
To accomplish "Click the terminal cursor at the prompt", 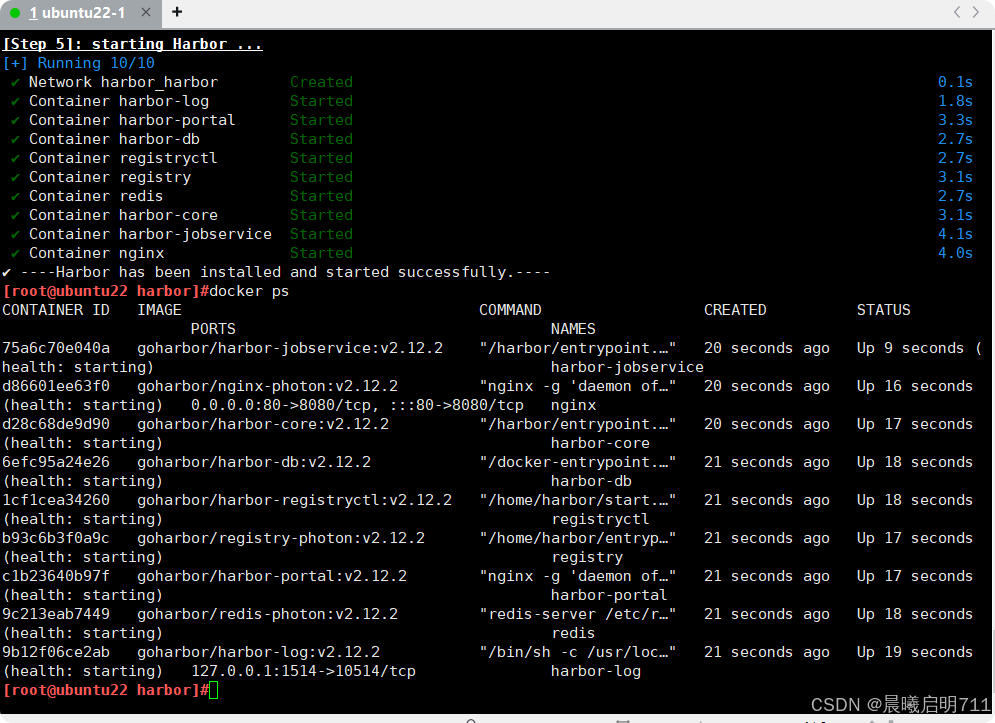I will click(x=214, y=690).
